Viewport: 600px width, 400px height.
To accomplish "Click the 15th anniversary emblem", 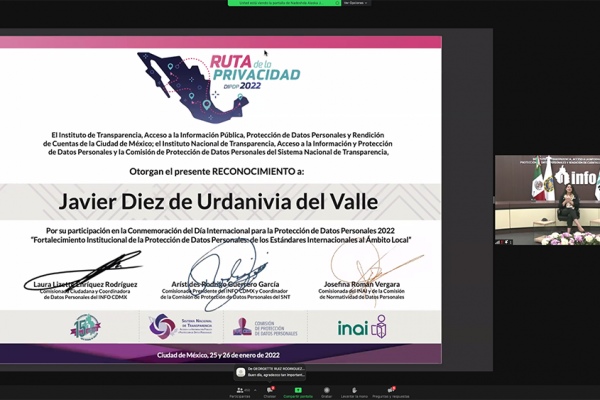I will point(85,327).
